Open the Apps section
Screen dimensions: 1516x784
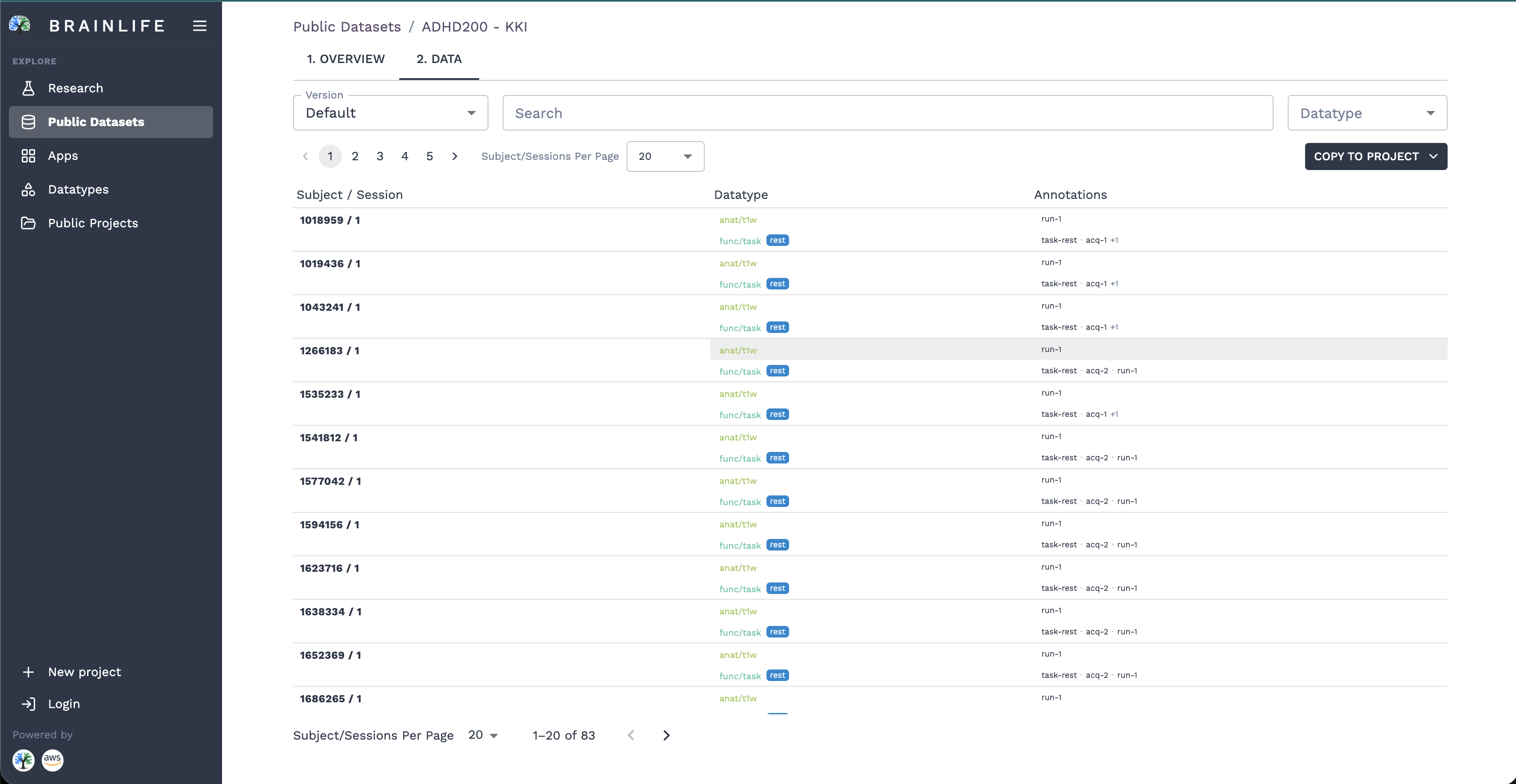(111, 156)
